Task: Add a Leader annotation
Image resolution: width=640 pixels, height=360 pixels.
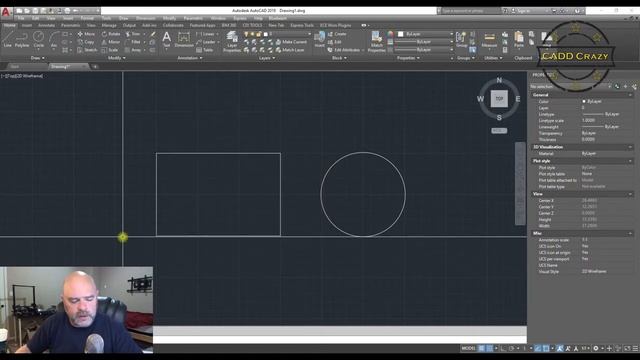Action: tap(206, 42)
